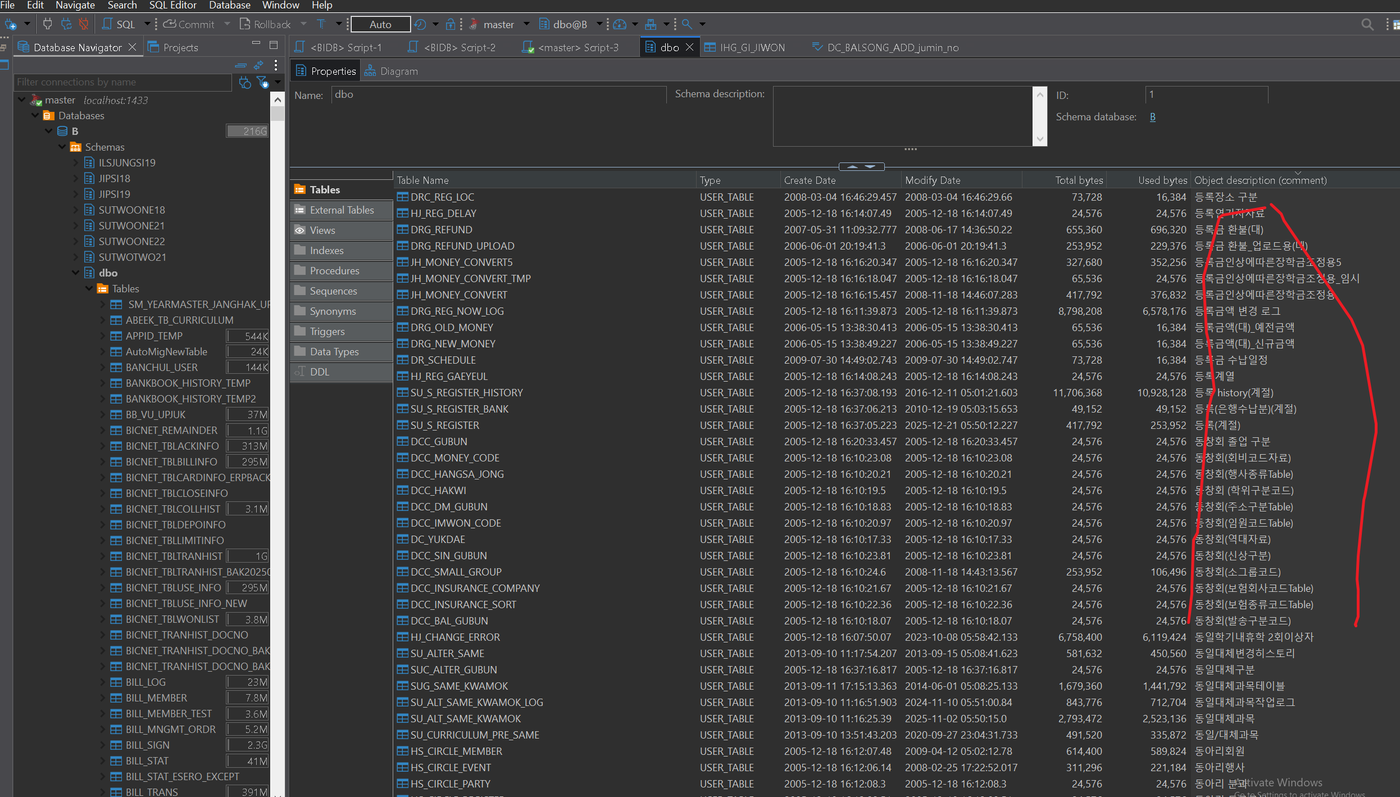This screenshot has height=797, width=1400.
Task: Open the navigator three-dot view menu
Action: [x=276, y=66]
